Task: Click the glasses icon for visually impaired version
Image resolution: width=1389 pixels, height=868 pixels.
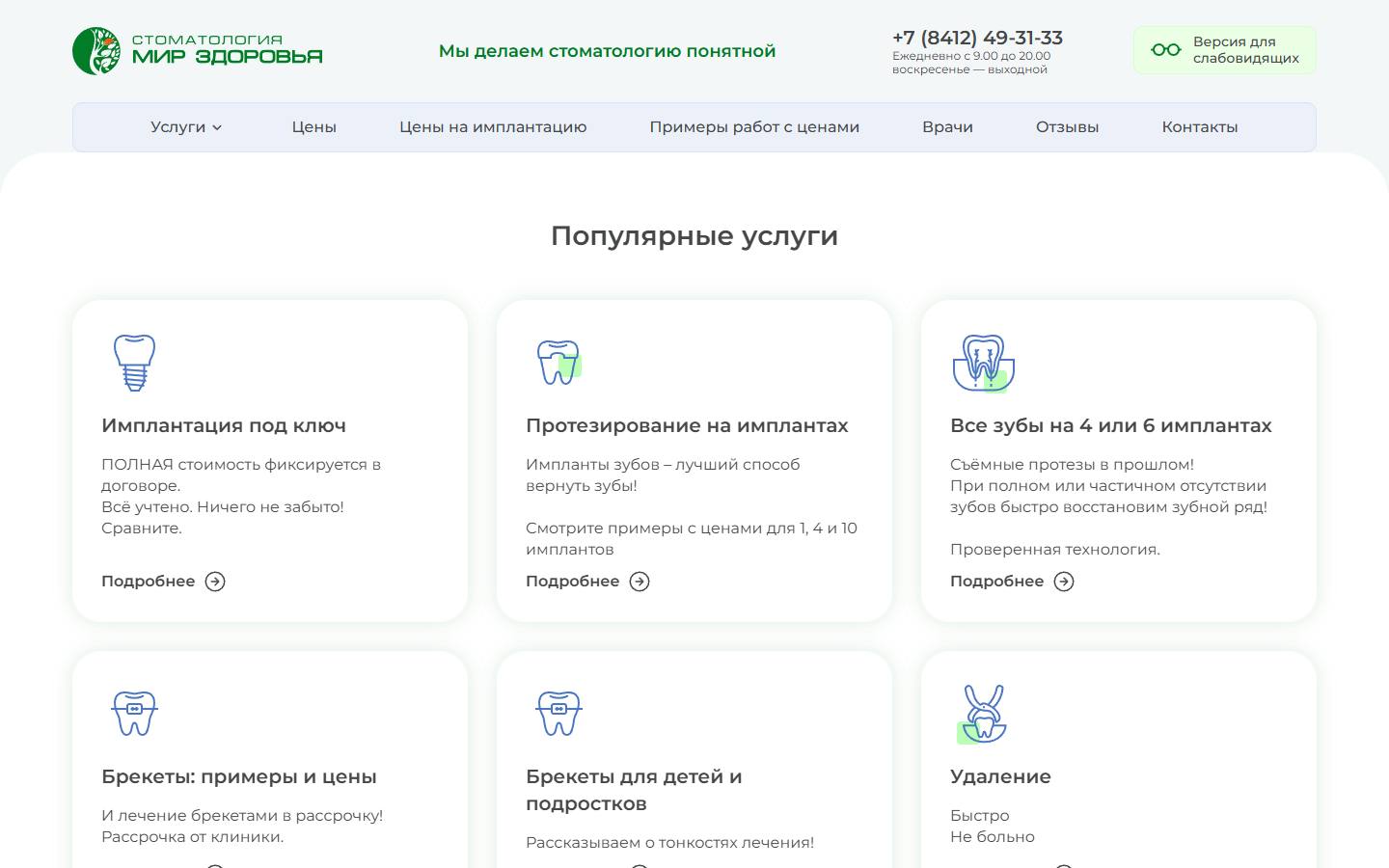Action: coord(1165,50)
